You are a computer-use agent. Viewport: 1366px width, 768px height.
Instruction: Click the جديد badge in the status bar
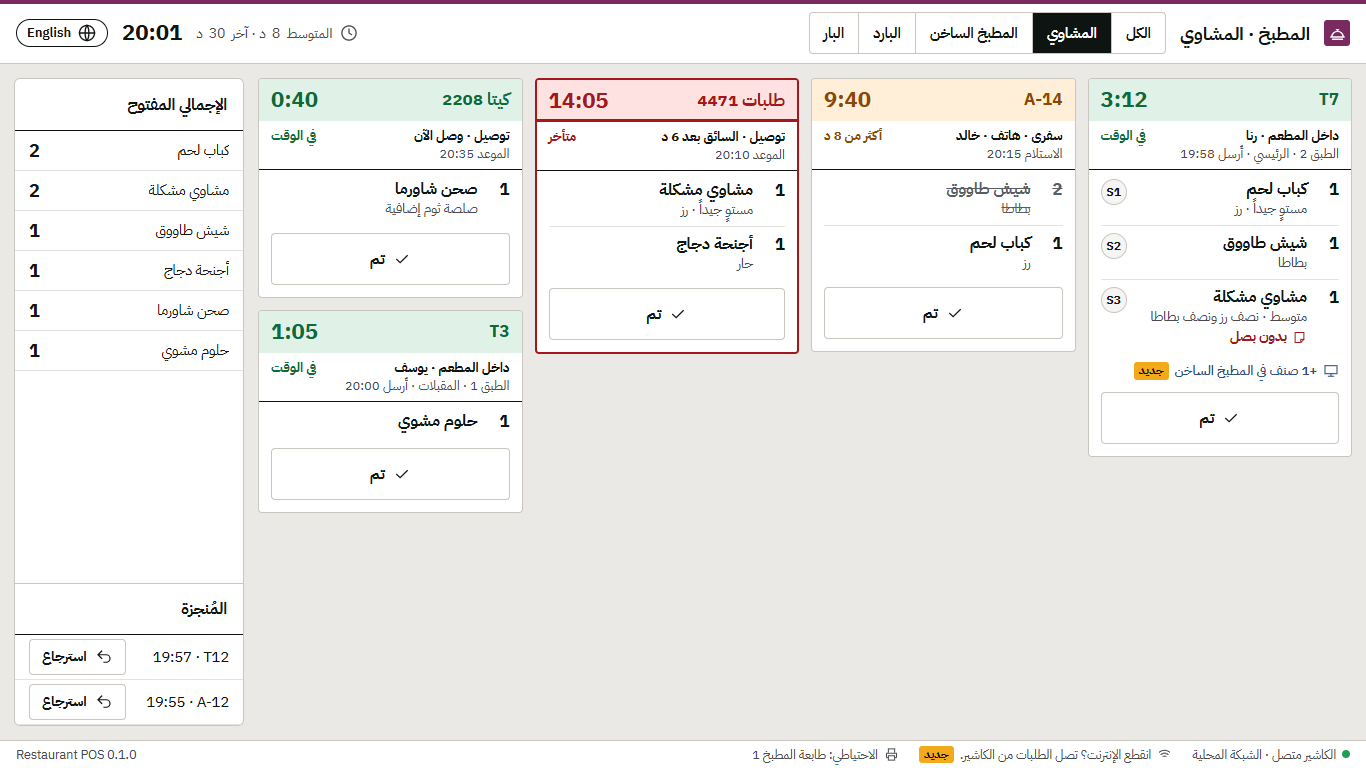[936, 755]
